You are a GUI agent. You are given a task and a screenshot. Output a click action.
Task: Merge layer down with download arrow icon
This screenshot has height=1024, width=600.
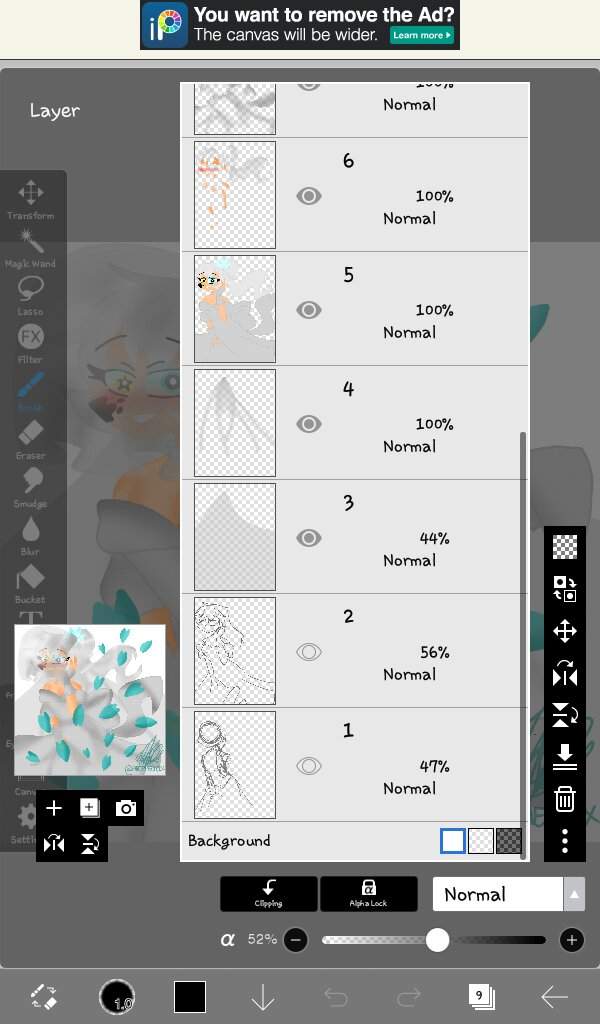click(565, 757)
